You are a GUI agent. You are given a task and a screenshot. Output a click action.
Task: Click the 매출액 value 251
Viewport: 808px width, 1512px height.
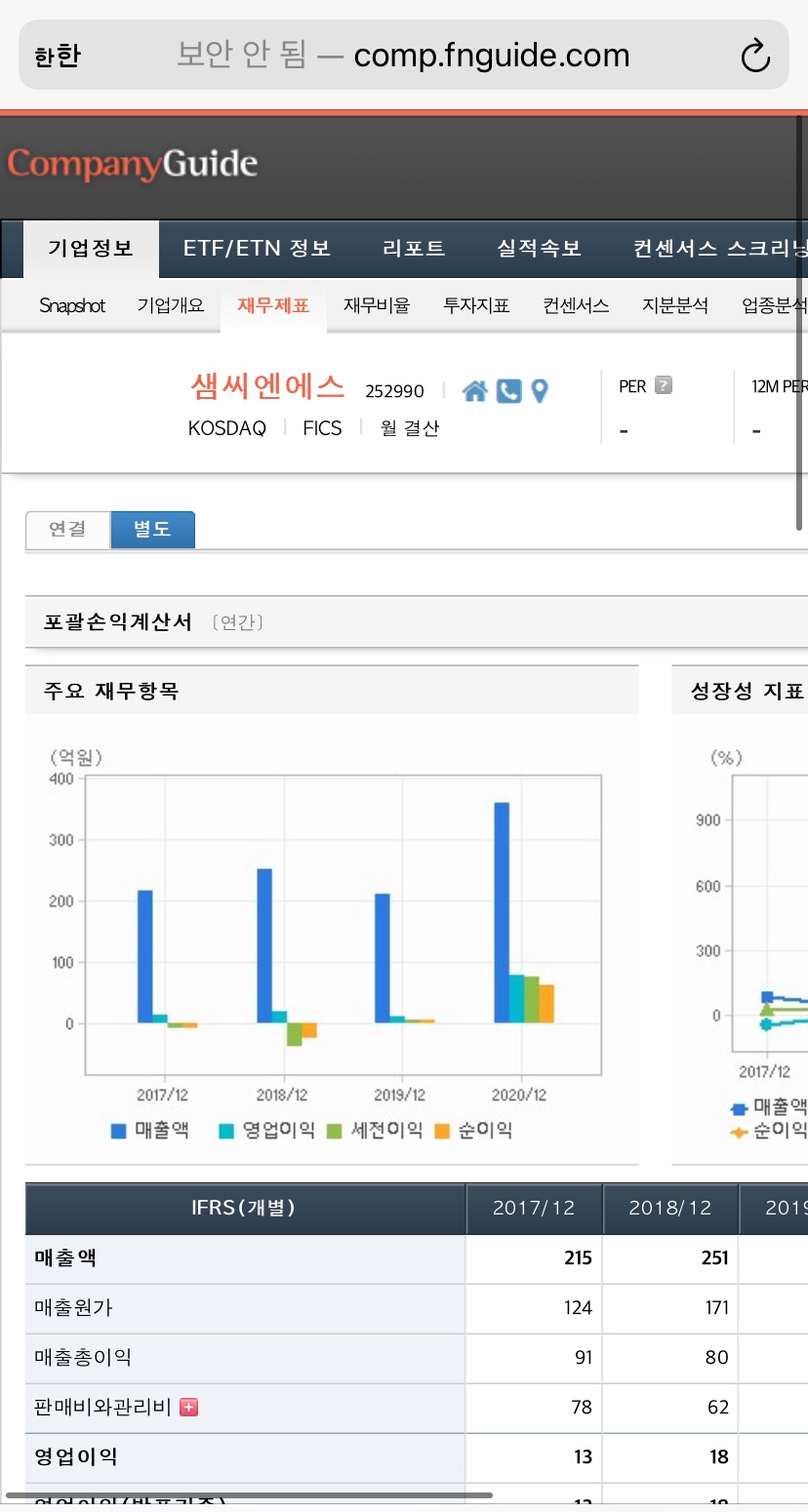pos(715,1258)
